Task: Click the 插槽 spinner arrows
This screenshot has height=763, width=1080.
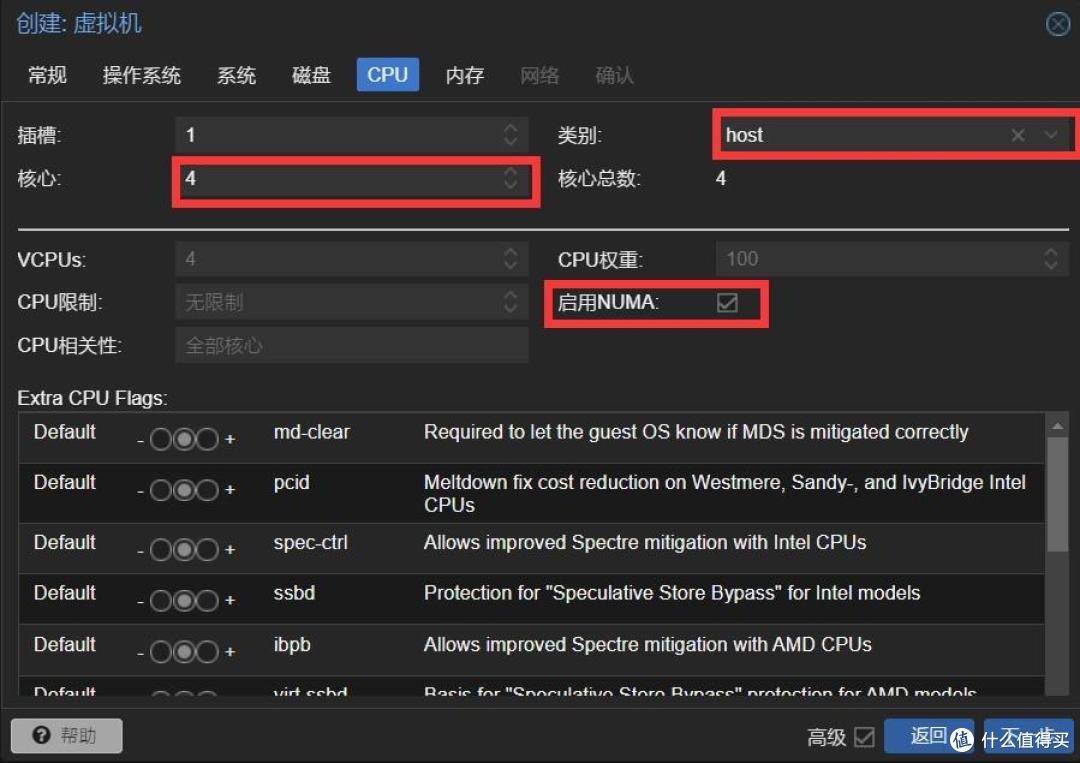Action: (x=510, y=134)
